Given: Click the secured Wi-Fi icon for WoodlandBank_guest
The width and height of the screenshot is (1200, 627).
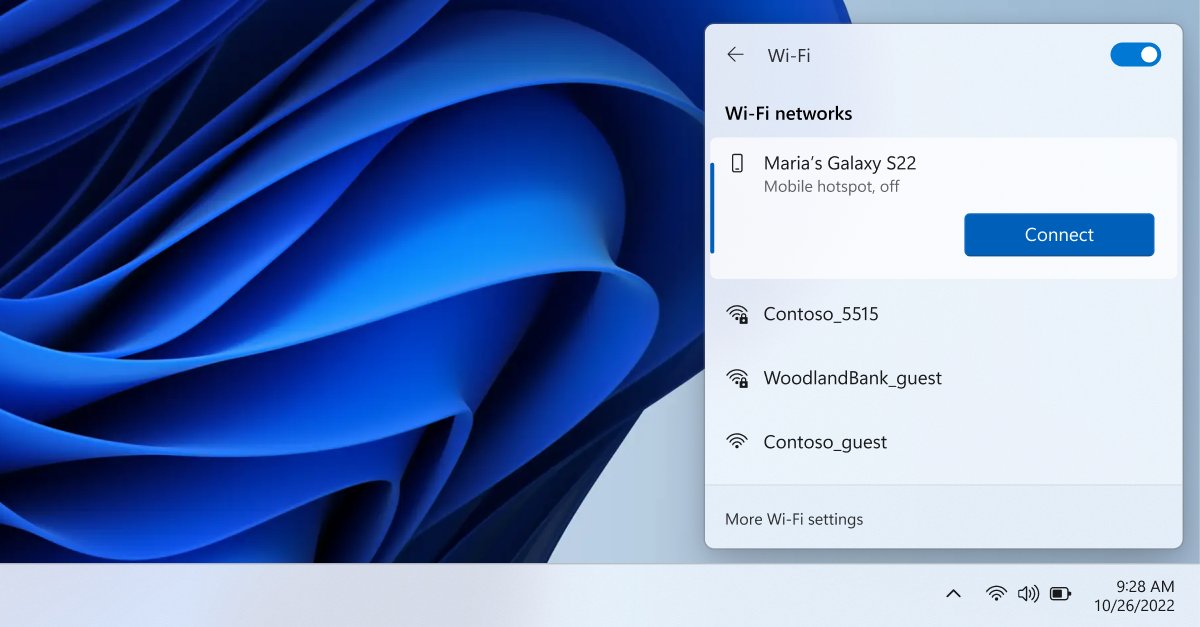Looking at the screenshot, I should point(737,378).
